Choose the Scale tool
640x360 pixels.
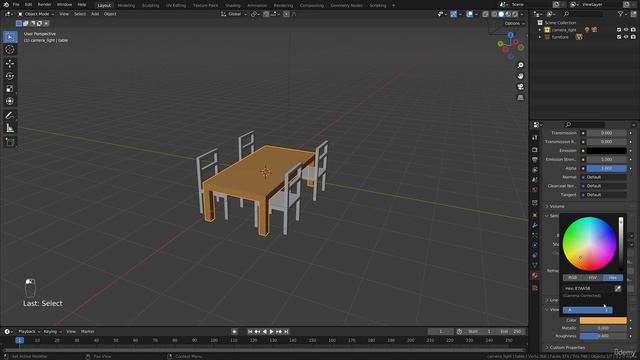(x=10, y=89)
